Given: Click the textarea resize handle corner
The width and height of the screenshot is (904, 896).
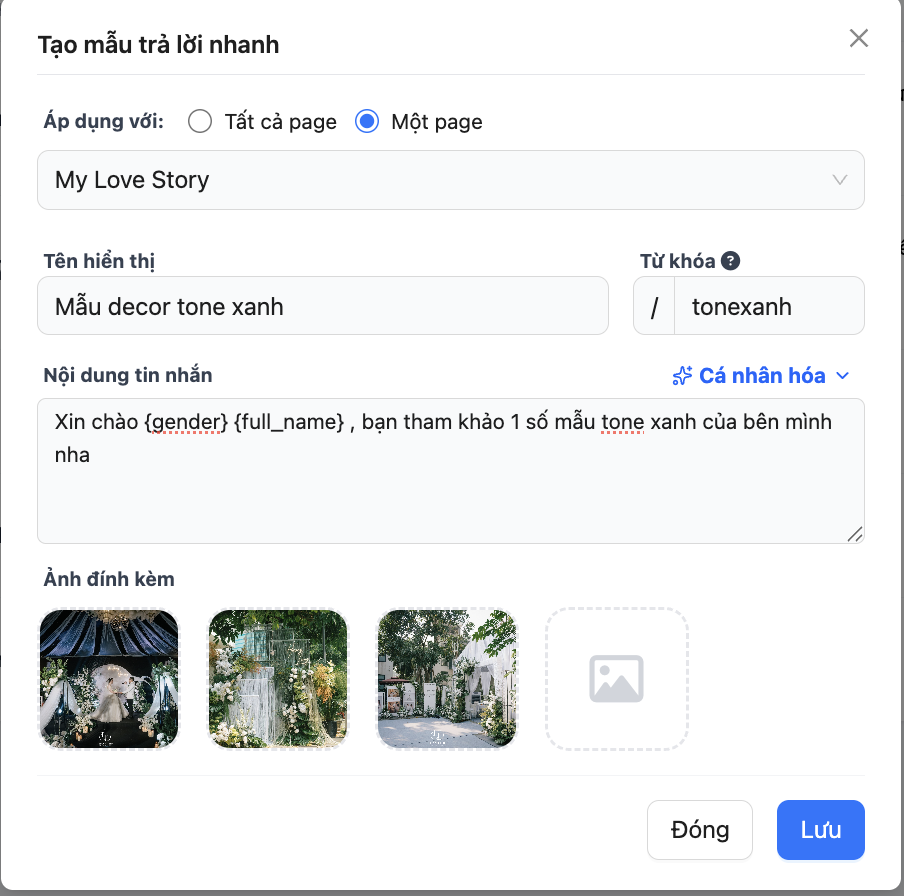Looking at the screenshot, I should (855, 535).
